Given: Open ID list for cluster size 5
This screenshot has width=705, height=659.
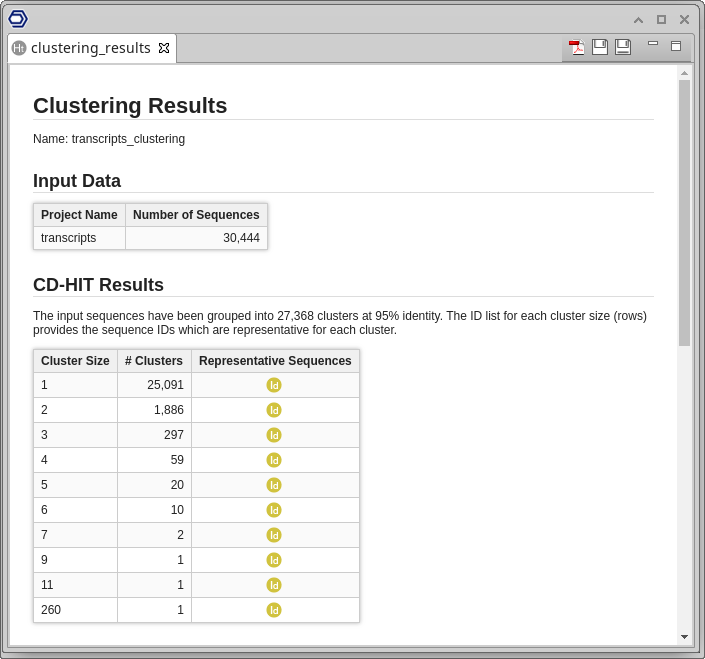Looking at the screenshot, I should 274,485.
